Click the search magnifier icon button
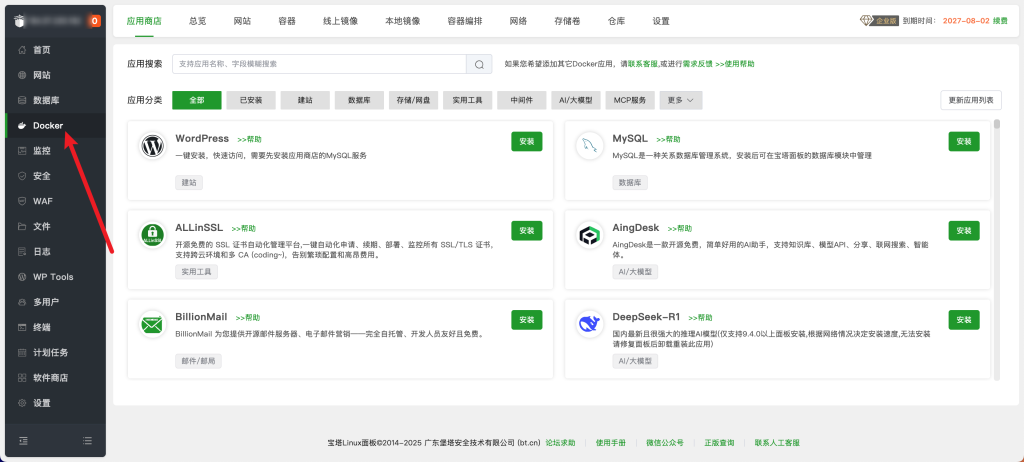This screenshot has height=462, width=1024. [x=480, y=64]
